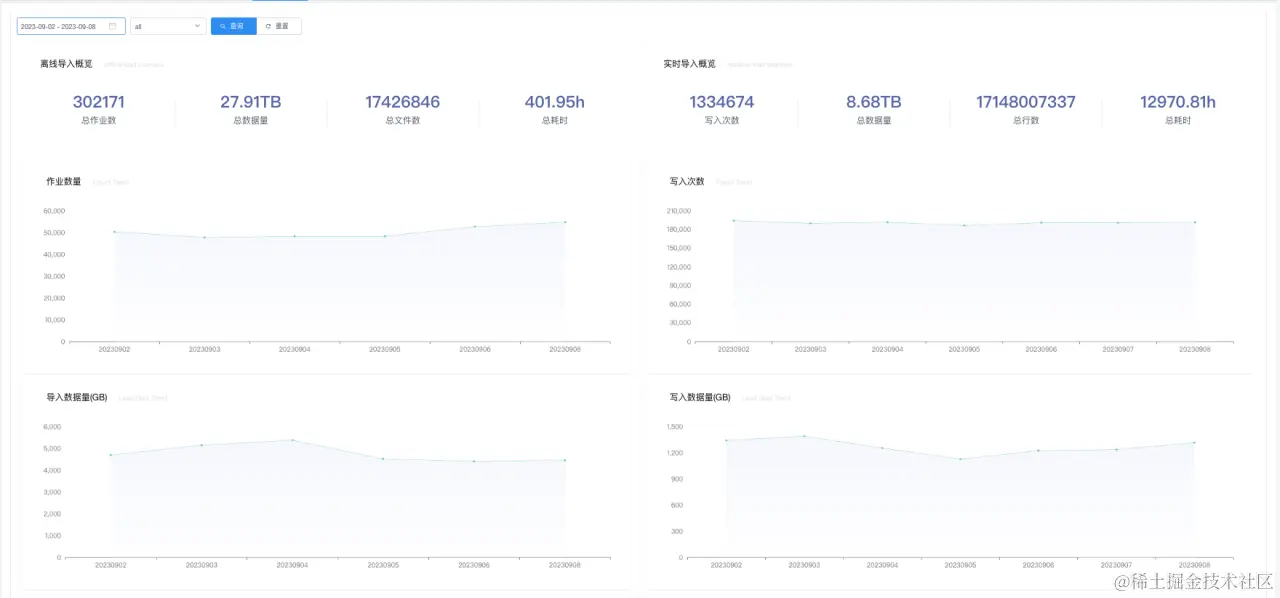
Task: Click the blue 查询 search button
Action: (233, 26)
